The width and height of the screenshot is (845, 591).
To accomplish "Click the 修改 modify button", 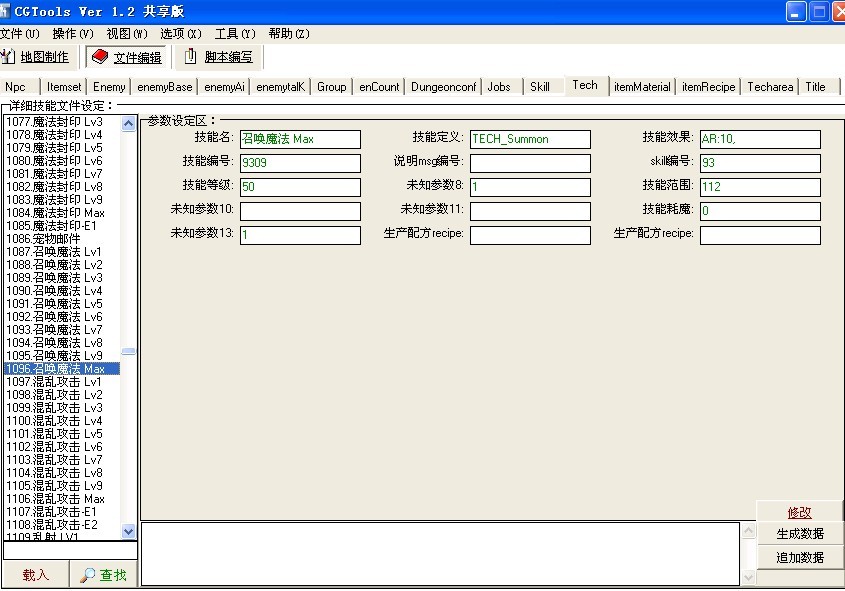I will pyautogui.click(x=800, y=512).
